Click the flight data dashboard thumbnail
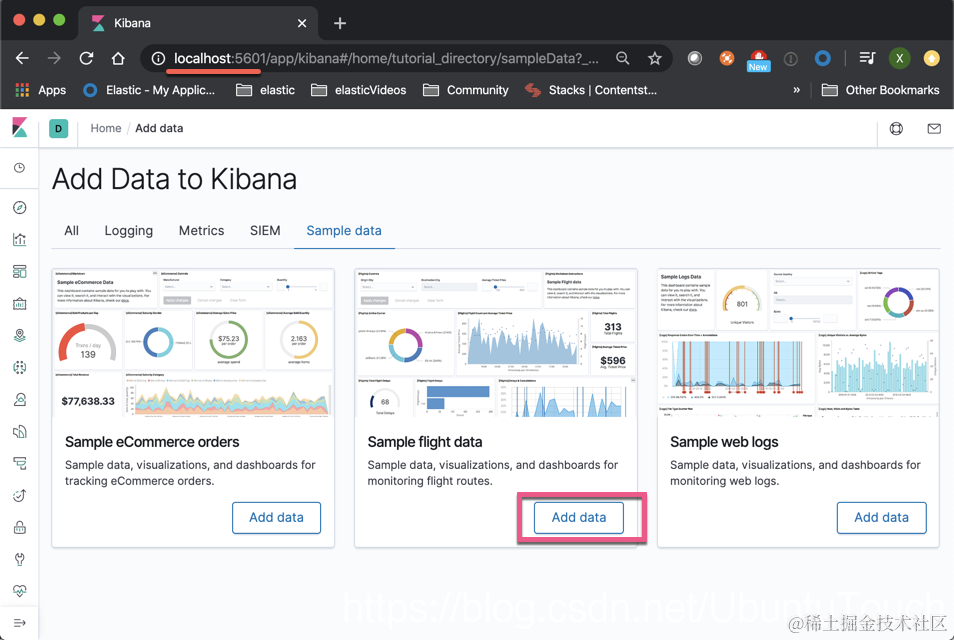 click(496, 343)
